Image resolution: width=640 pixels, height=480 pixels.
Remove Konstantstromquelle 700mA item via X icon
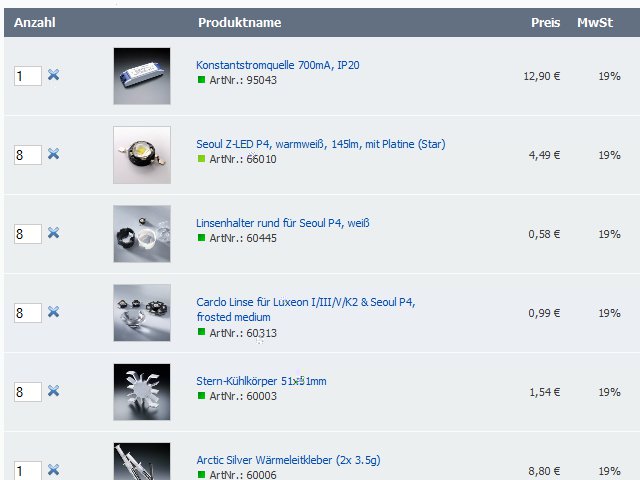click(53, 75)
